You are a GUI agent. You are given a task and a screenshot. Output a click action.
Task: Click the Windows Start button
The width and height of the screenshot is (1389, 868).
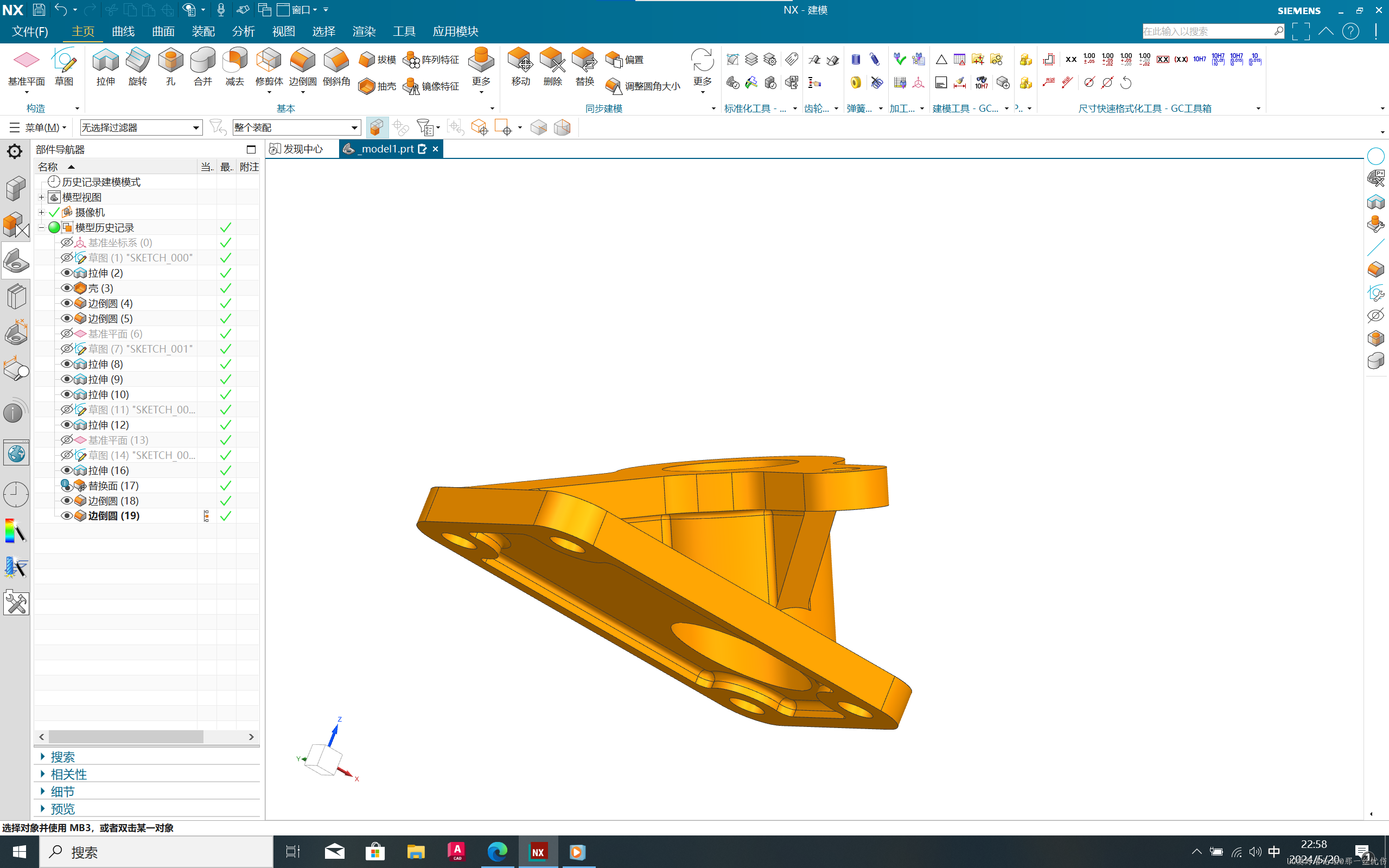pyautogui.click(x=19, y=852)
